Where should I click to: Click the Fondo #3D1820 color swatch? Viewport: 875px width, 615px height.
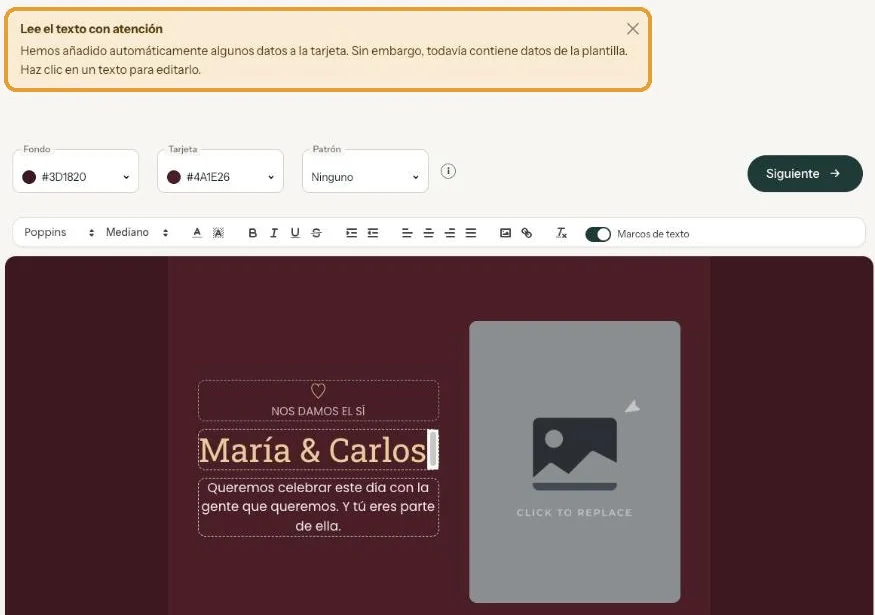click(x=29, y=177)
